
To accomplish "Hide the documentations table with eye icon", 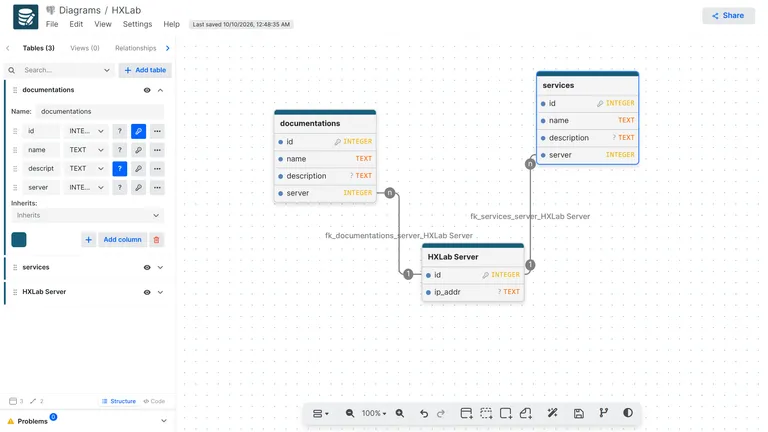I will tap(147, 90).
